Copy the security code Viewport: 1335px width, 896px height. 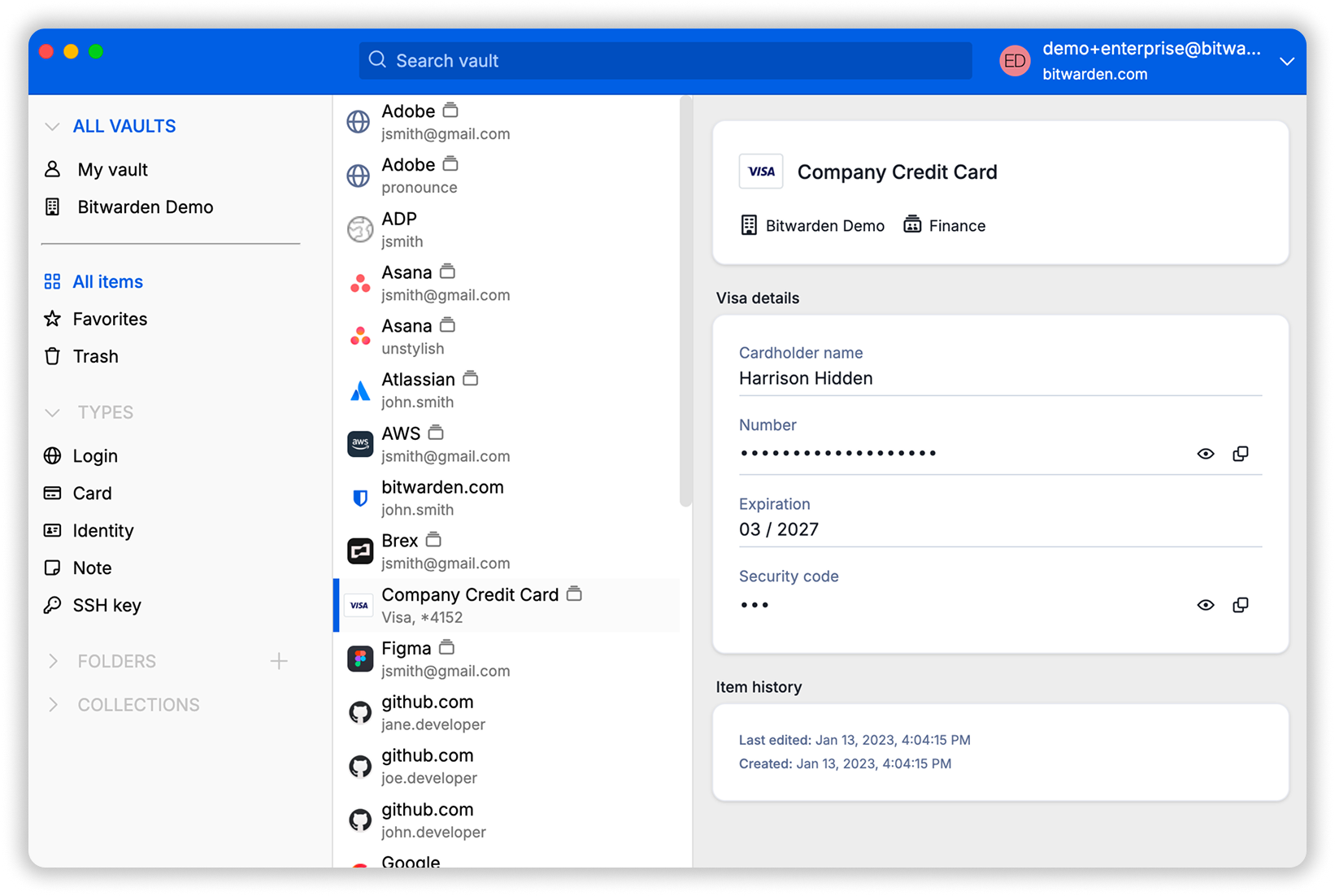[1241, 605]
